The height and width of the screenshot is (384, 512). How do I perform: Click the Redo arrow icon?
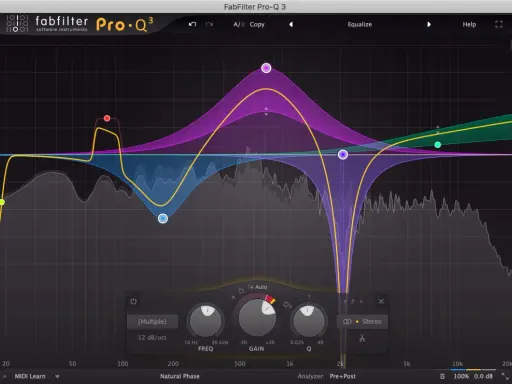click(x=209, y=24)
